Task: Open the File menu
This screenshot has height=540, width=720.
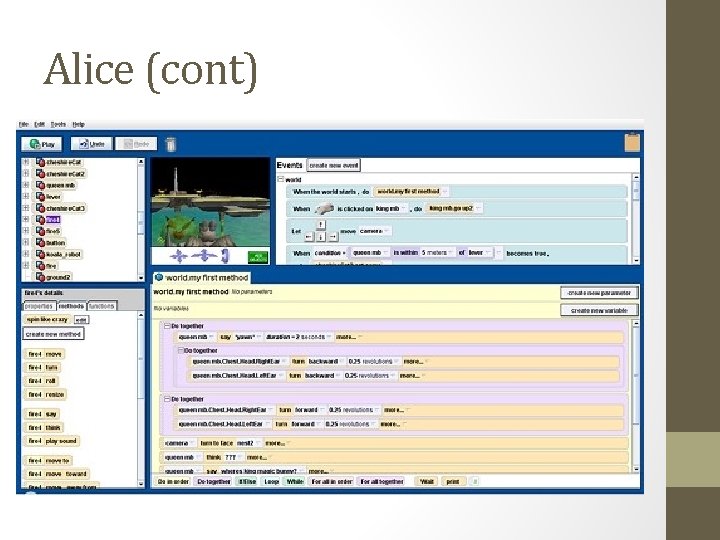Action: 23,124
